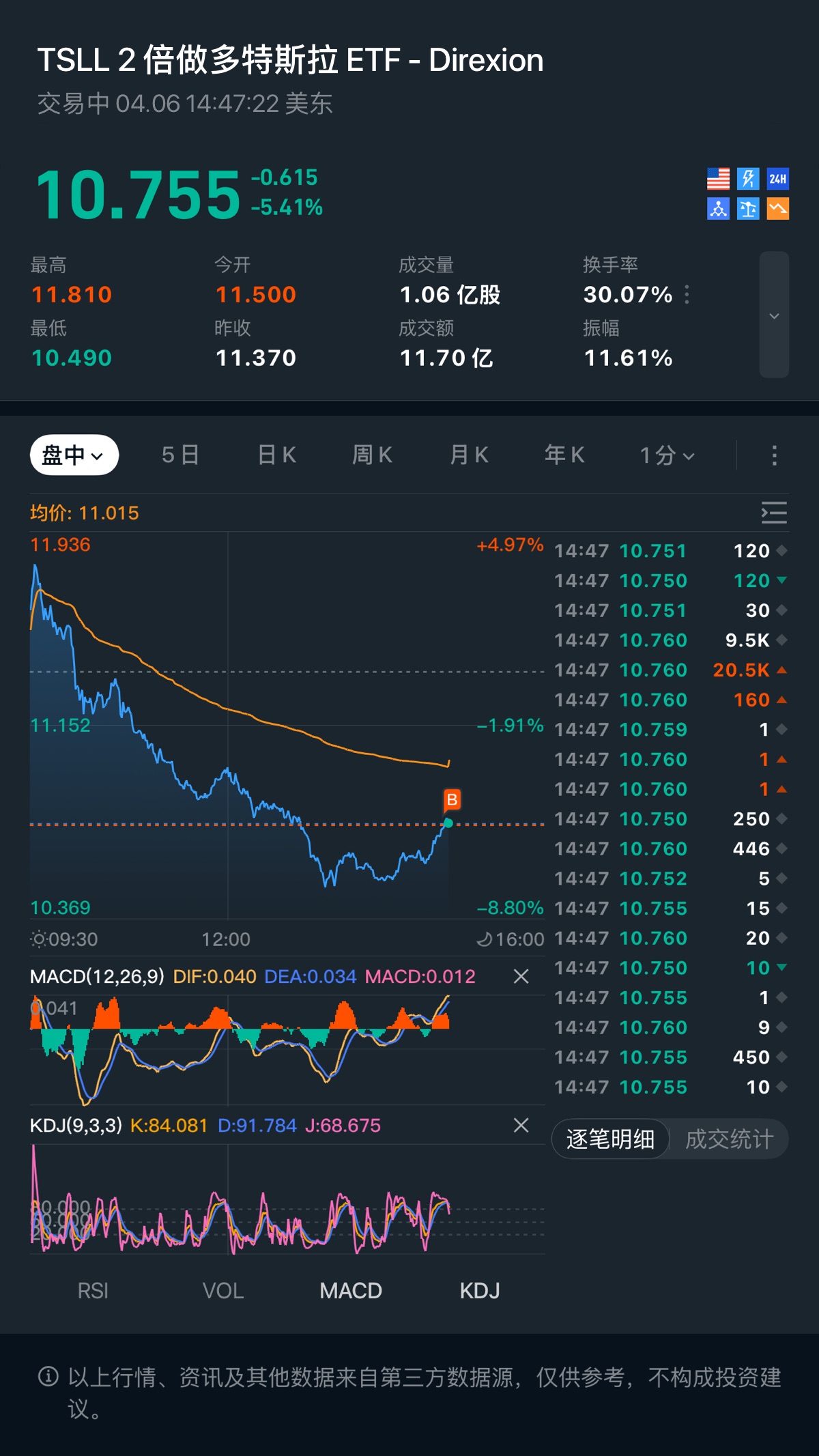Close the MACD indicator panel
819x1456 pixels.
[521, 977]
